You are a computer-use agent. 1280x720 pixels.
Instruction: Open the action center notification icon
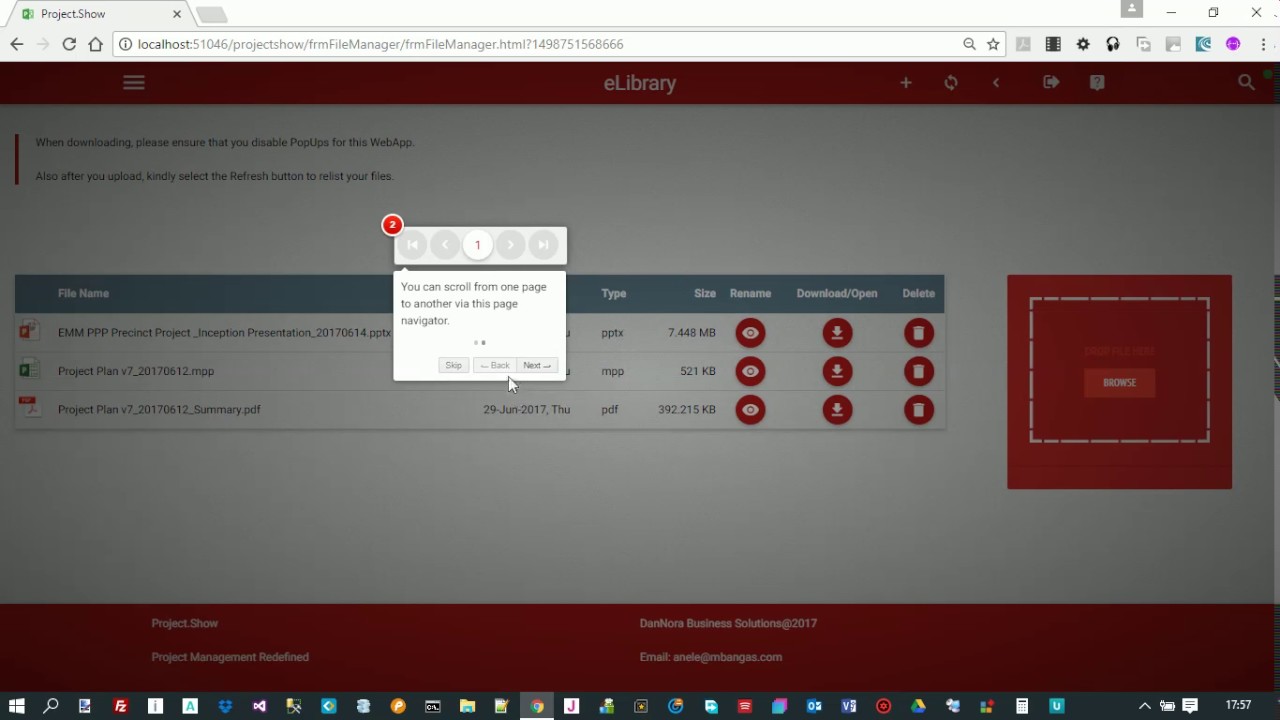tap(1190, 706)
